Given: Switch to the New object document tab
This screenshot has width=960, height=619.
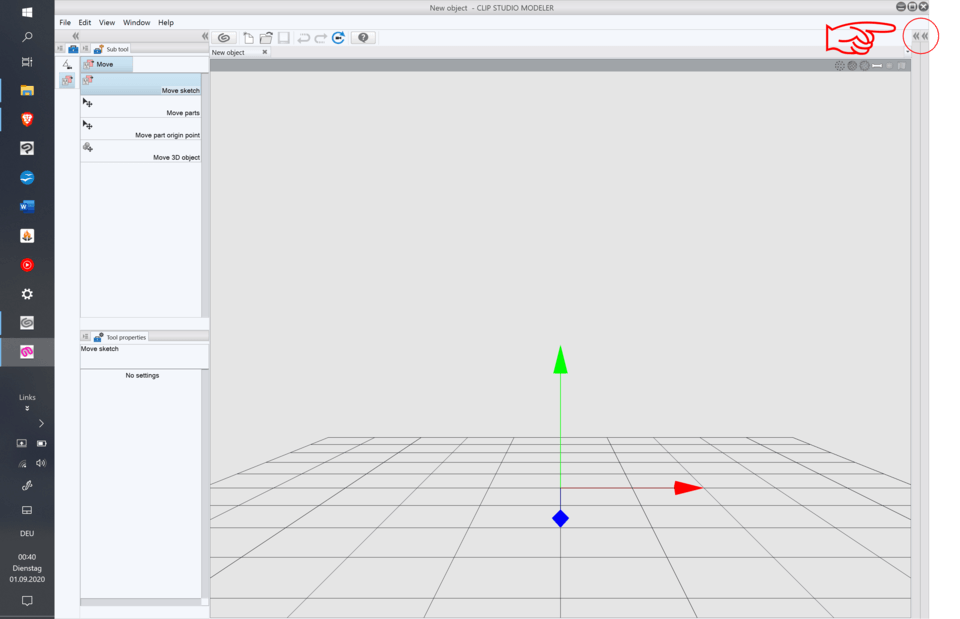Looking at the screenshot, I should (x=240, y=53).
